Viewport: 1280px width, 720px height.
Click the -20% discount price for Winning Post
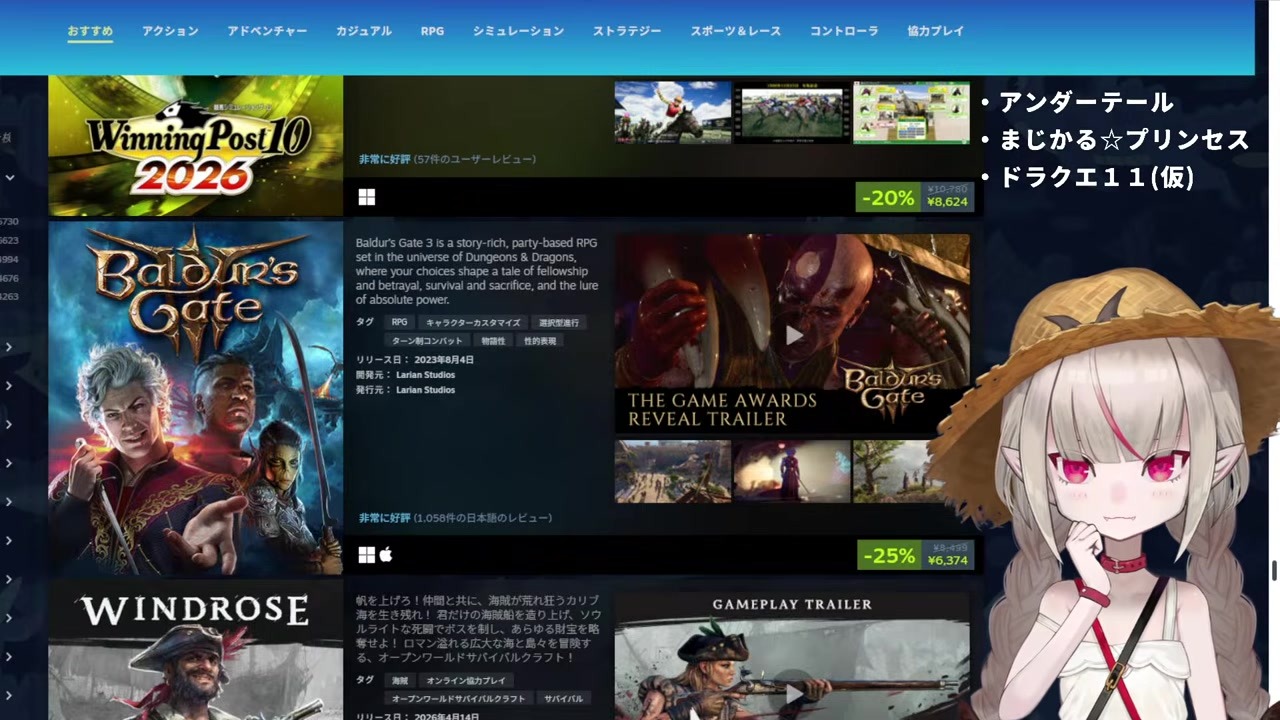pyautogui.click(x=914, y=197)
